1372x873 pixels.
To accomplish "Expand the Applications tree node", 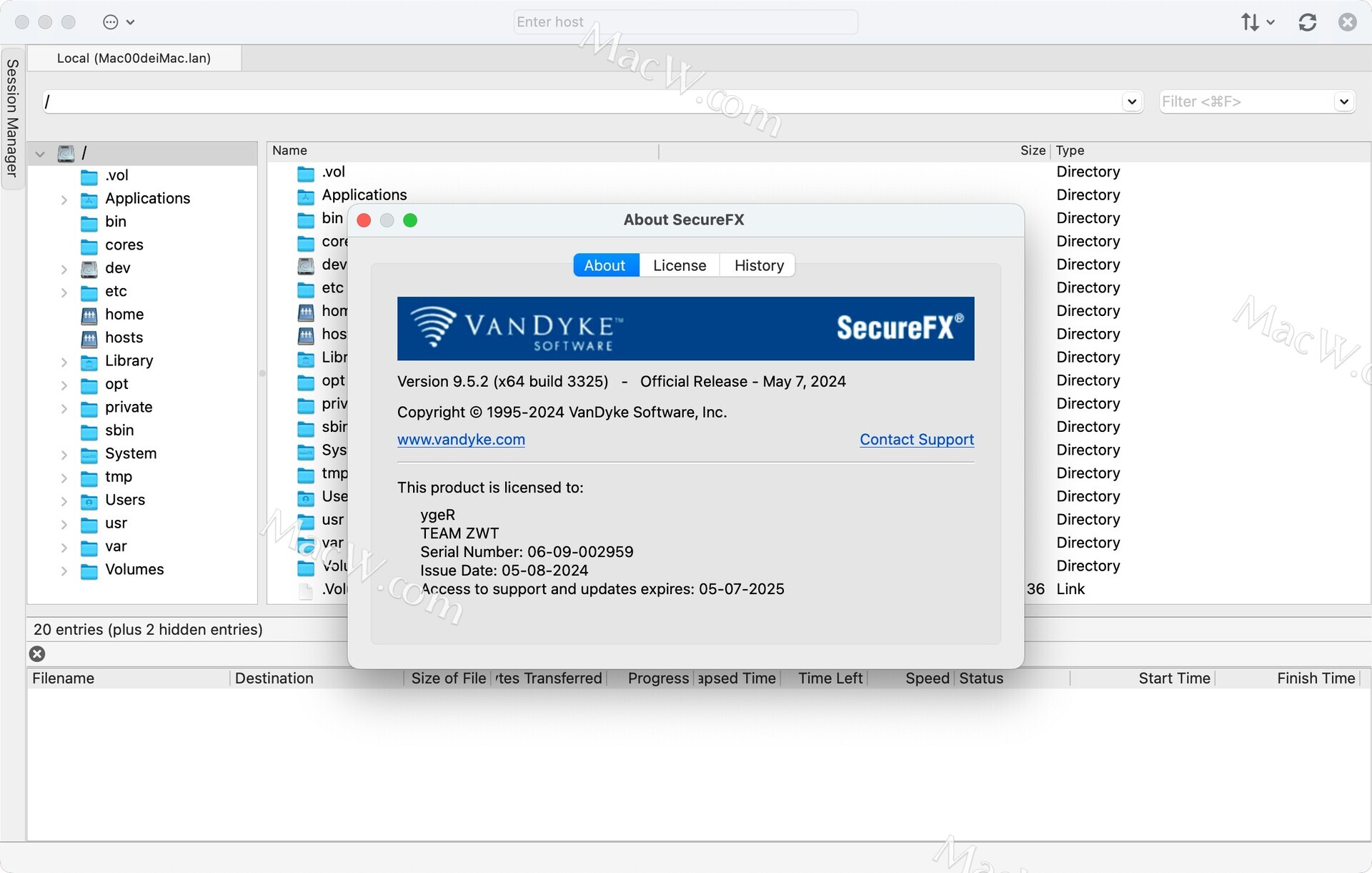I will click(x=64, y=199).
